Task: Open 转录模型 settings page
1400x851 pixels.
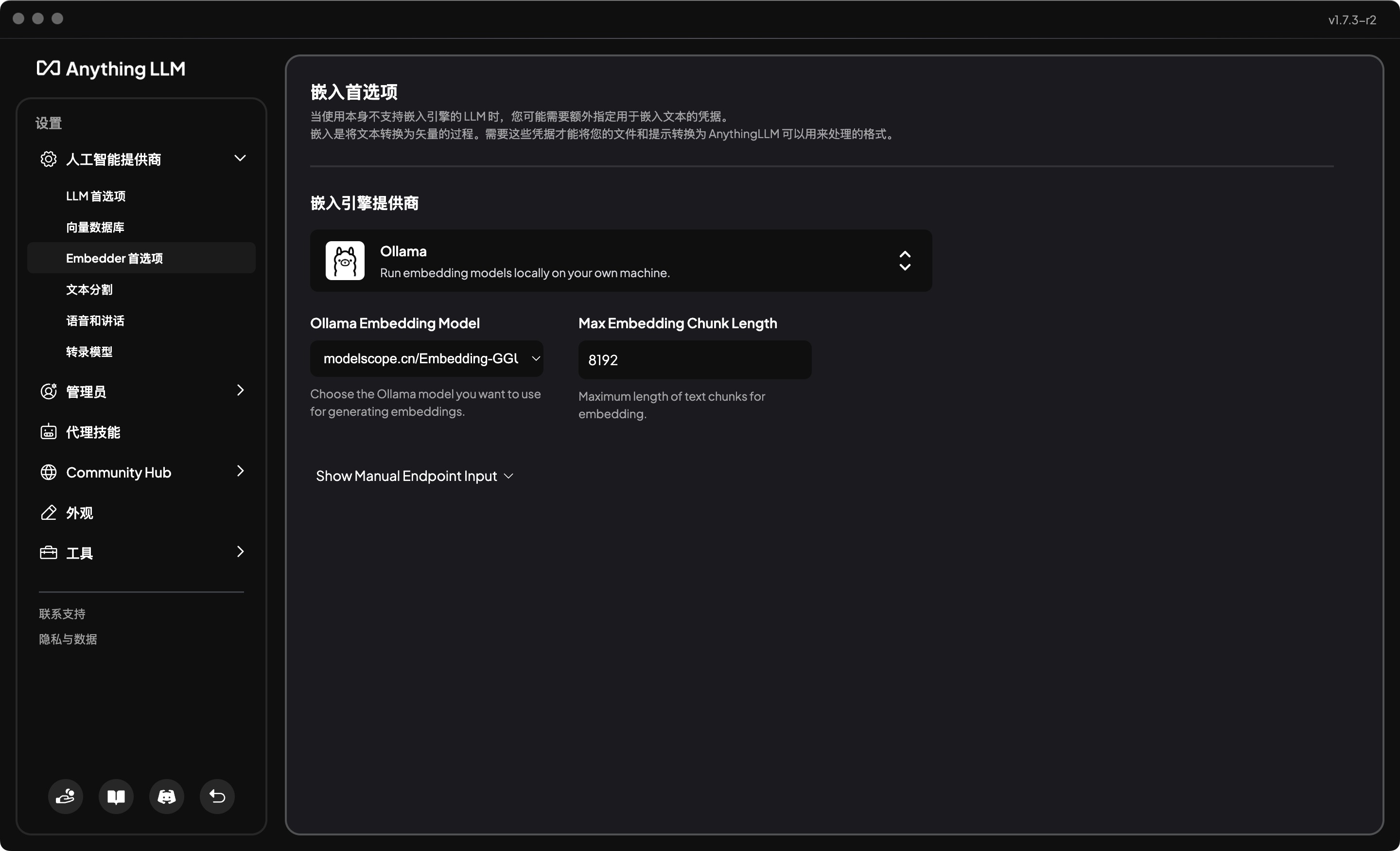Action: [89, 352]
